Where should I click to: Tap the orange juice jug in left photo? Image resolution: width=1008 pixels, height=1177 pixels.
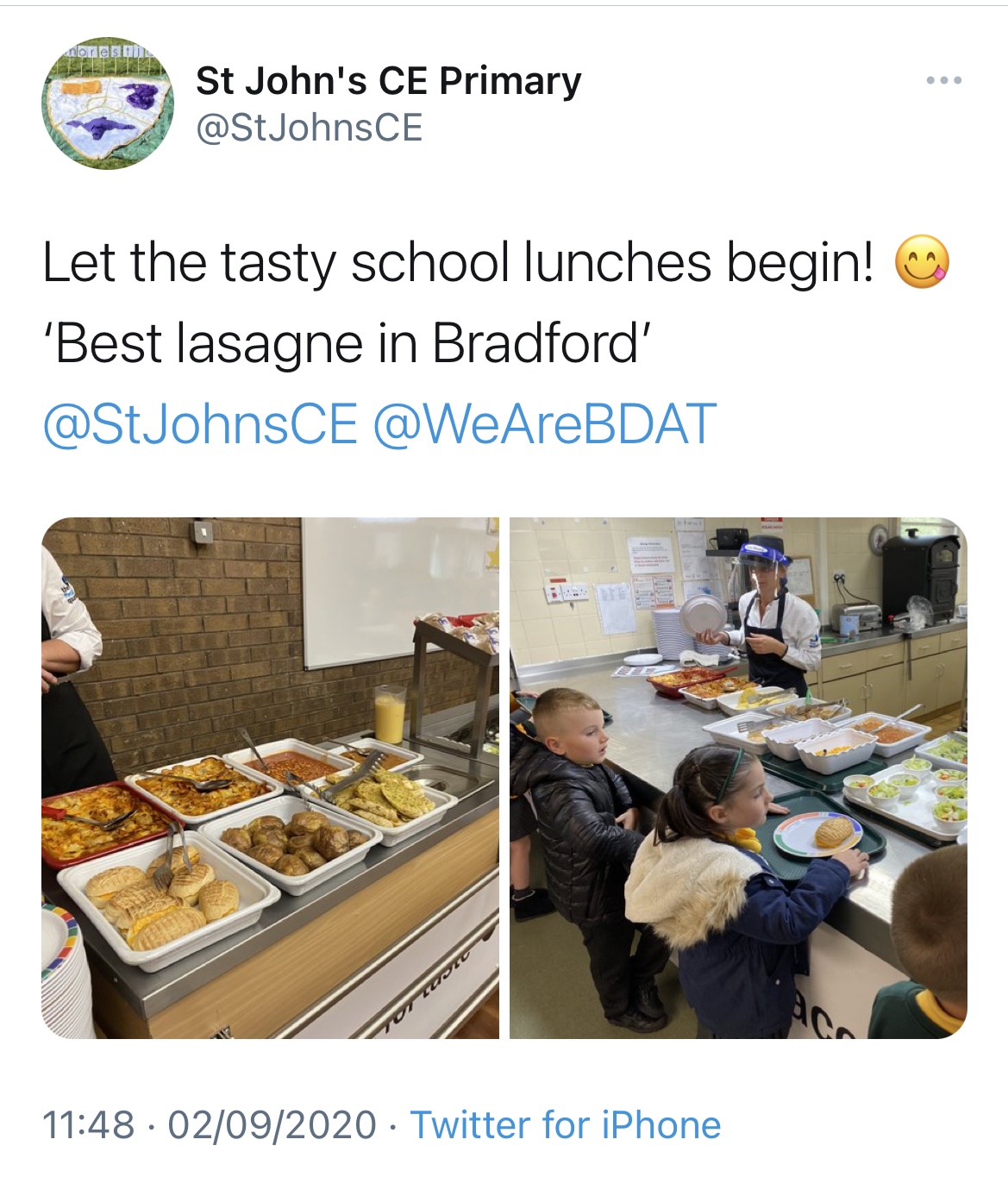(390, 713)
